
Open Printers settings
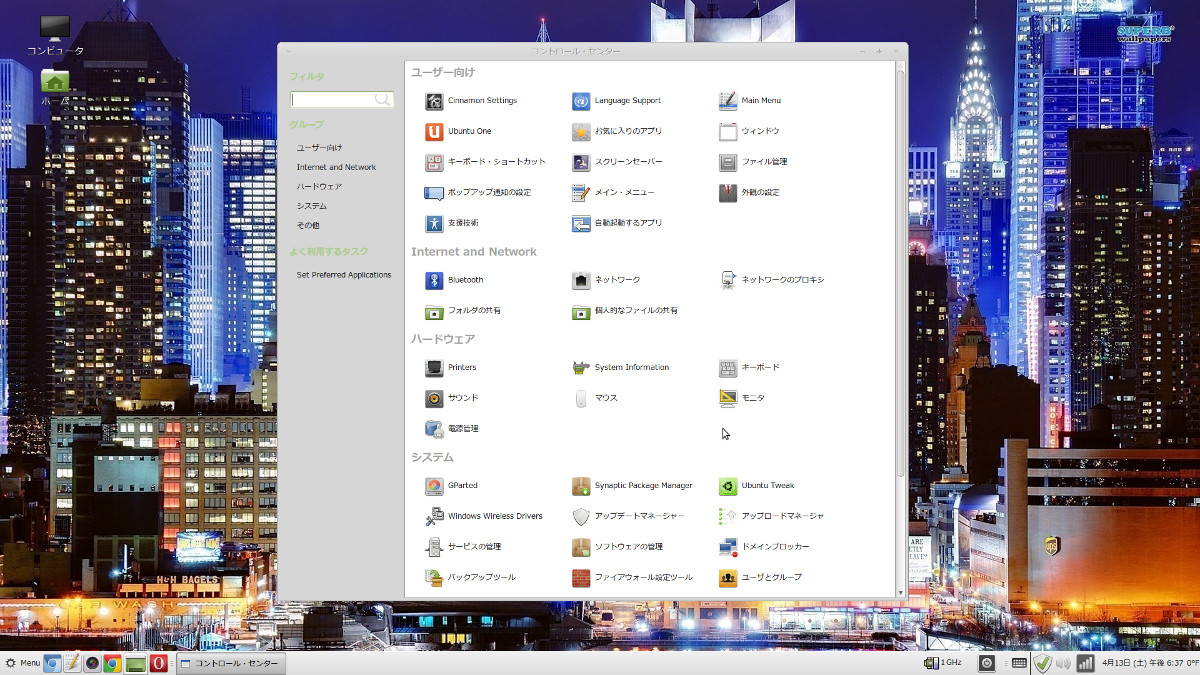tap(451, 368)
